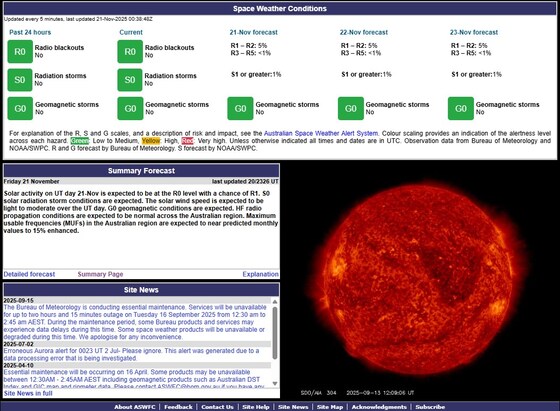Click 'Friday 21 November' date text
The height and width of the screenshot is (411, 560).
click(31, 181)
